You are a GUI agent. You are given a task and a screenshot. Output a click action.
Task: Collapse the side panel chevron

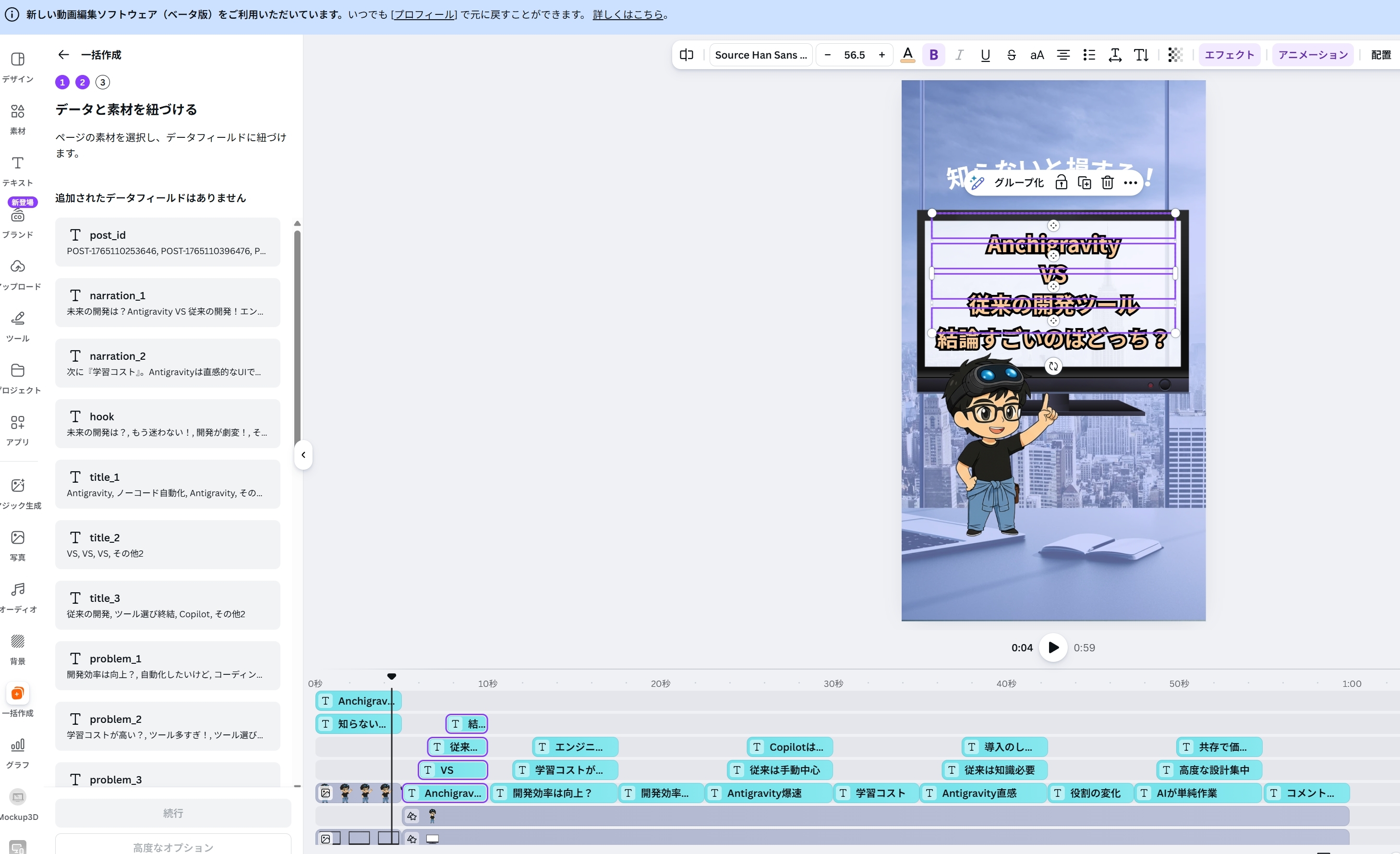pyautogui.click(x=303, y=455)
